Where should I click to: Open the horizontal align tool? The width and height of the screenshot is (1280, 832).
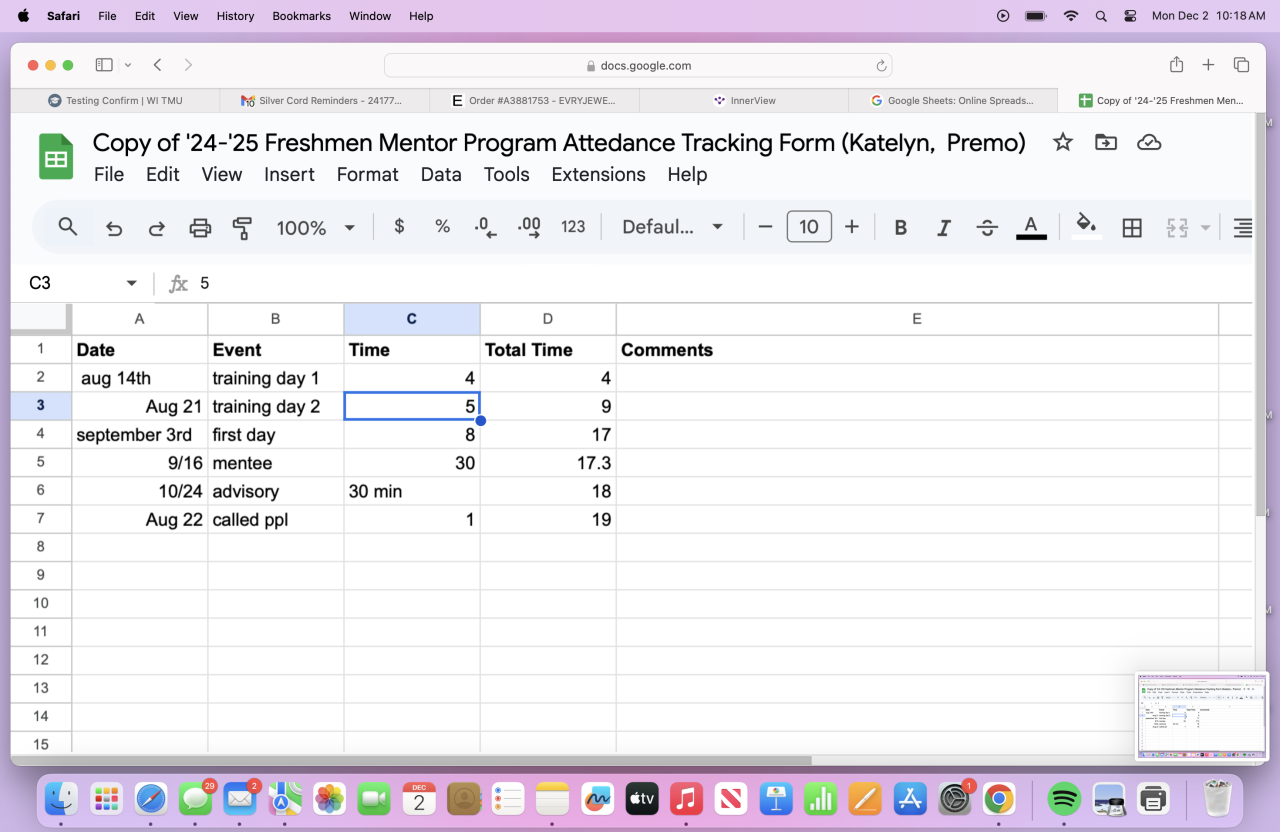pyautogui.click(x=1242, y=228)
